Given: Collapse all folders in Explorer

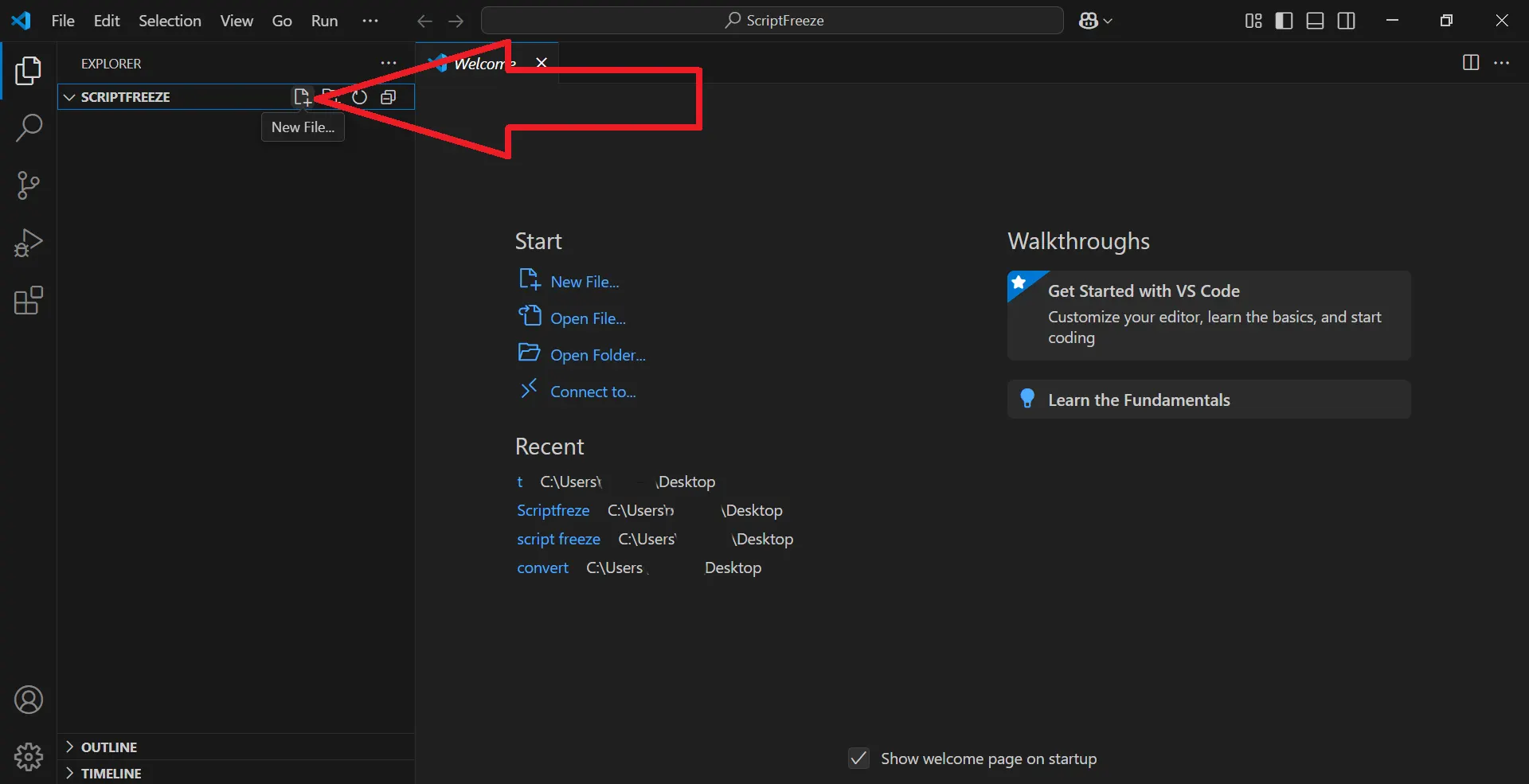Looking at the screenshot, I should [389, 97].
